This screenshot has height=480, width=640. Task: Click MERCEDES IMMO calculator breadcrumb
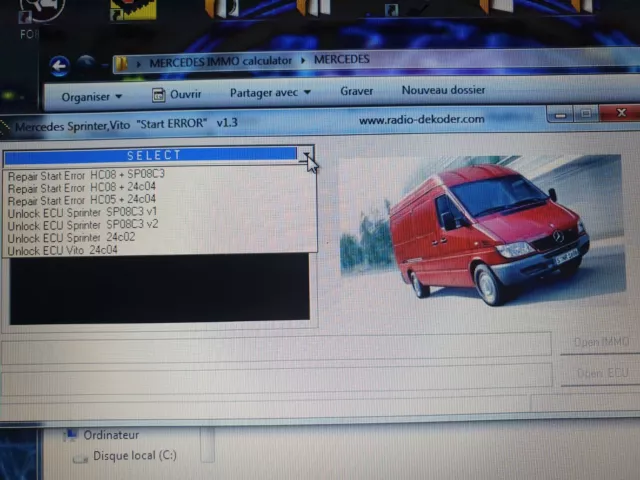click(220, 62)
